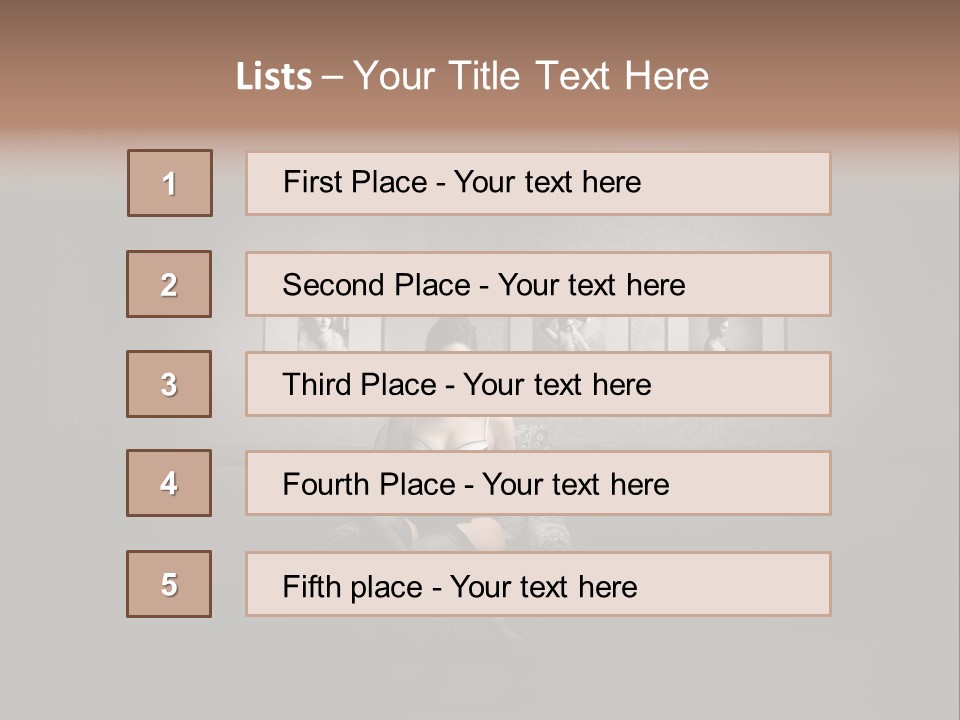
Task: Click the words "Second Place"
Action: [375, 285]
